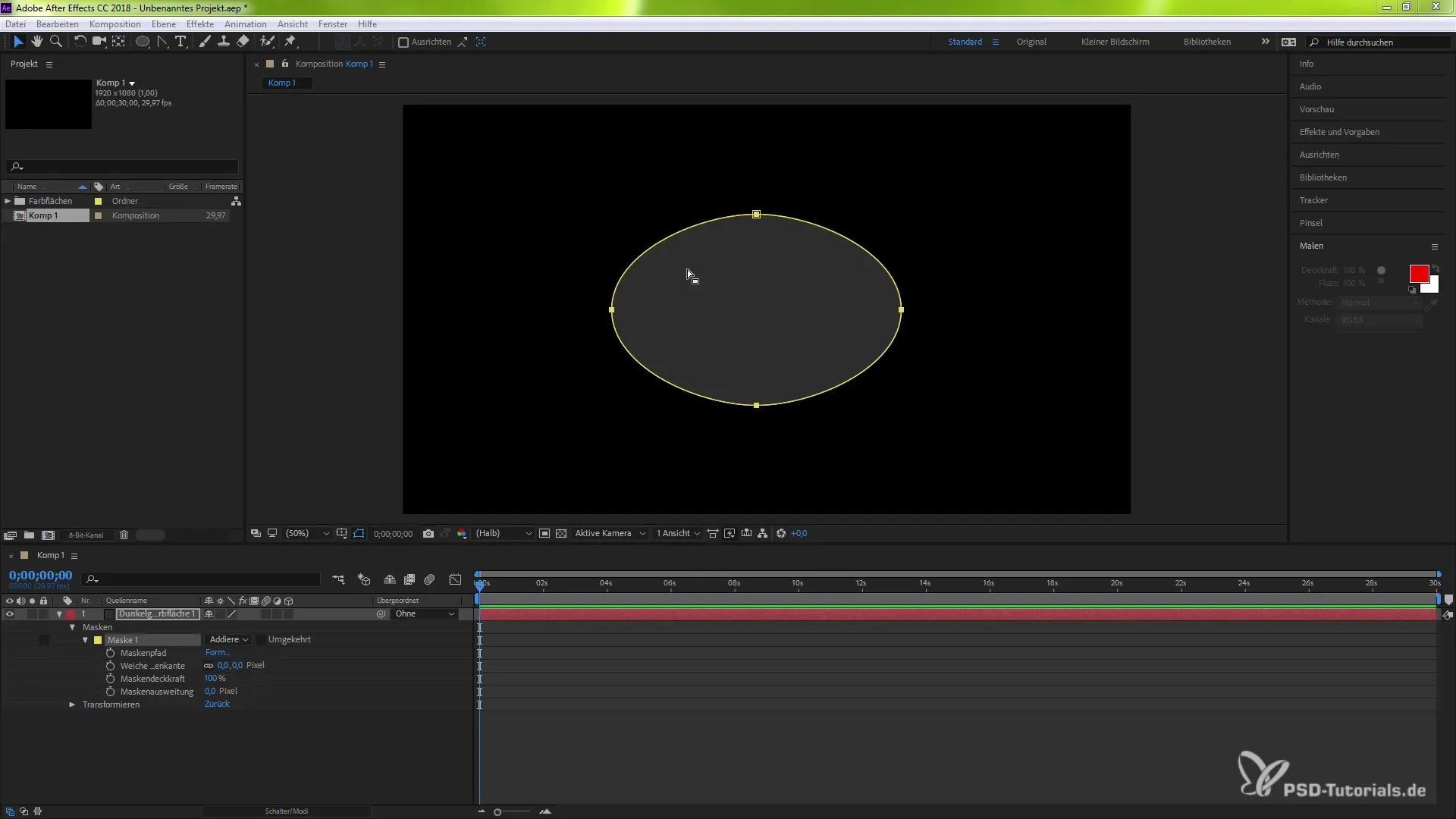Click the region of interest icon
1456x819 pixels.
pos(544,534)
